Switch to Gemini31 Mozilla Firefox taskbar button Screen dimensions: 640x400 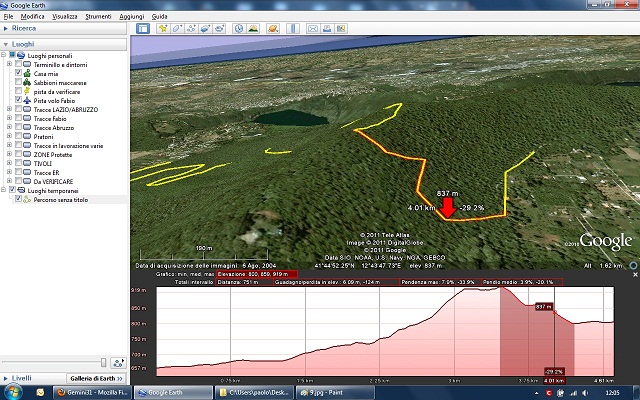tap(92, 392)
